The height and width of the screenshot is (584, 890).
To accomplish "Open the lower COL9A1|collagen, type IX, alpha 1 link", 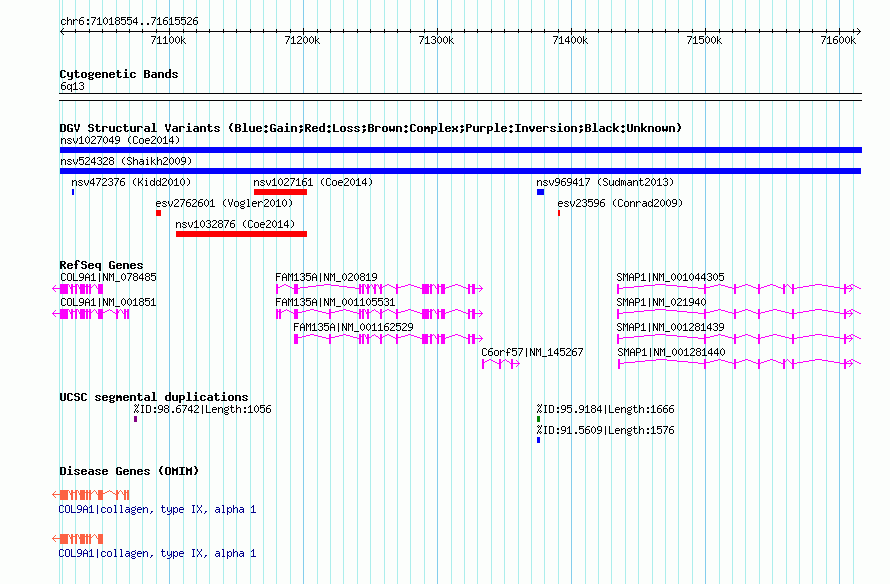I will tap(157, 553).
